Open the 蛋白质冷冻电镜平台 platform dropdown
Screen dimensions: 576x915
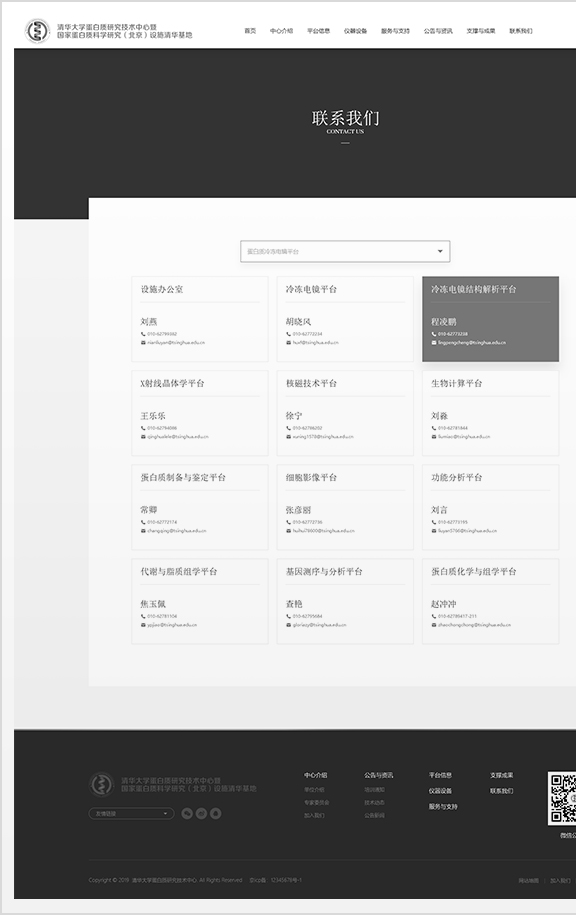point(345,252)
